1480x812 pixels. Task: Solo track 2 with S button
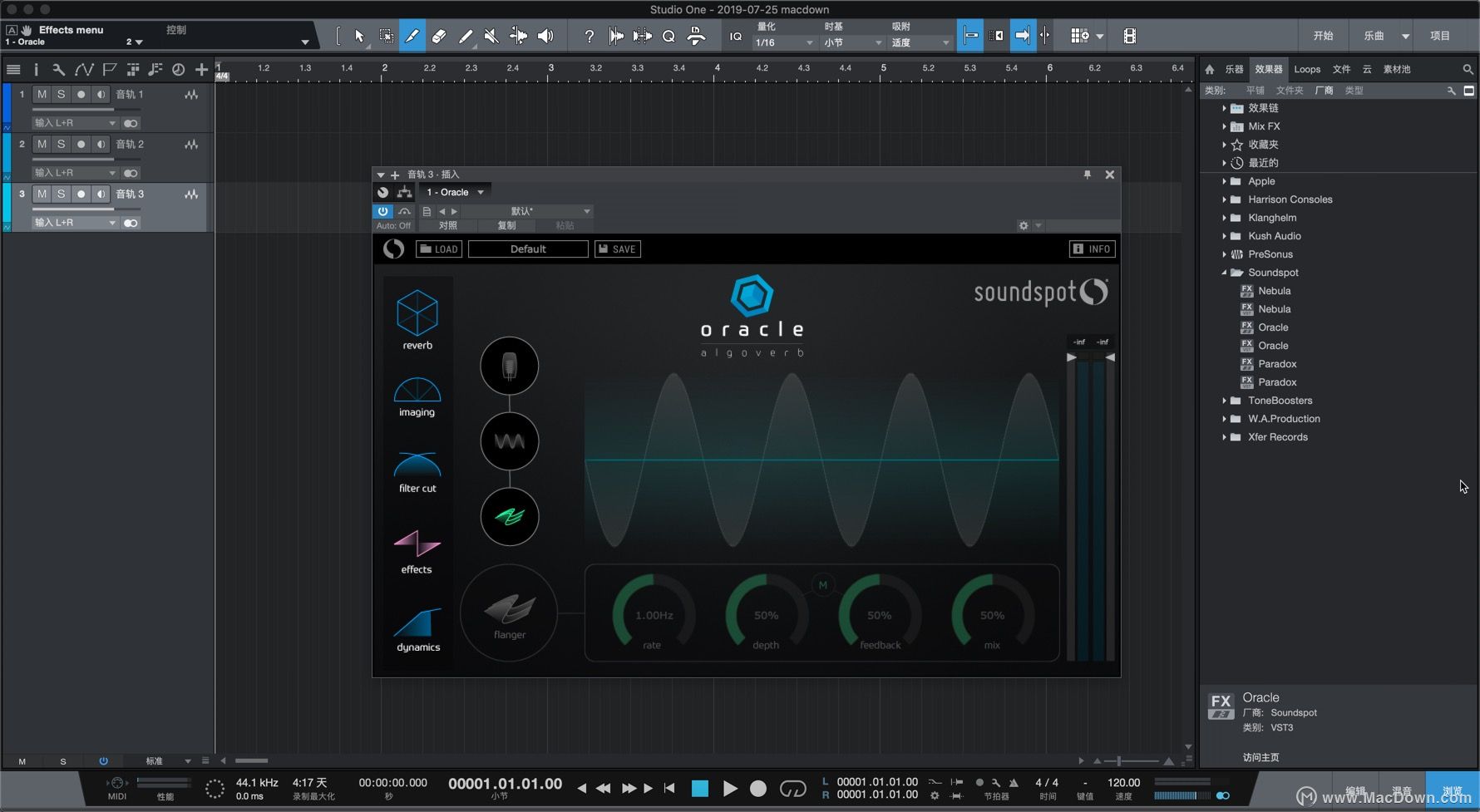click(61, 145)
